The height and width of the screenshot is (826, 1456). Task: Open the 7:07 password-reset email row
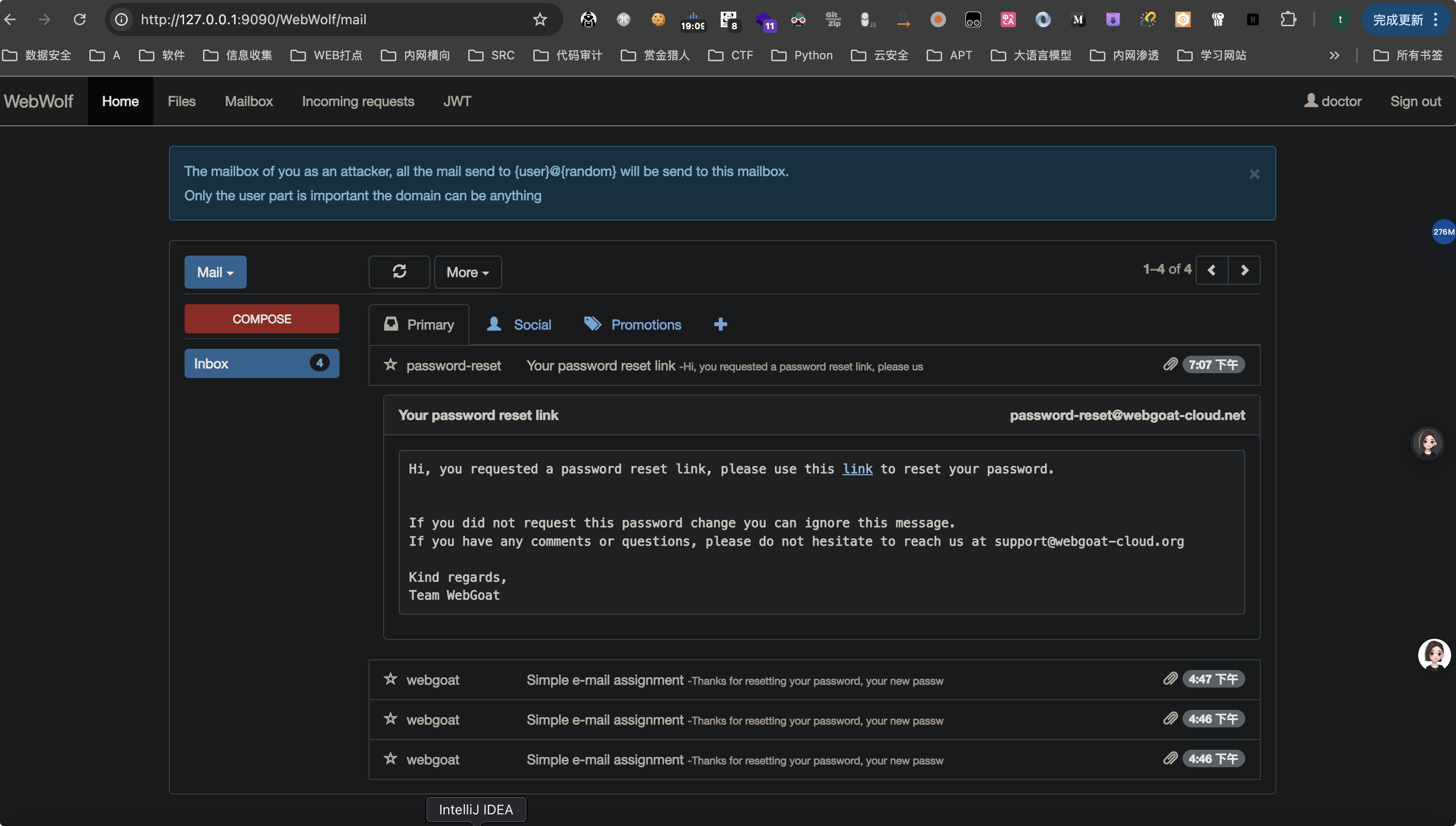pyautogui.click(x=815, y=365)
